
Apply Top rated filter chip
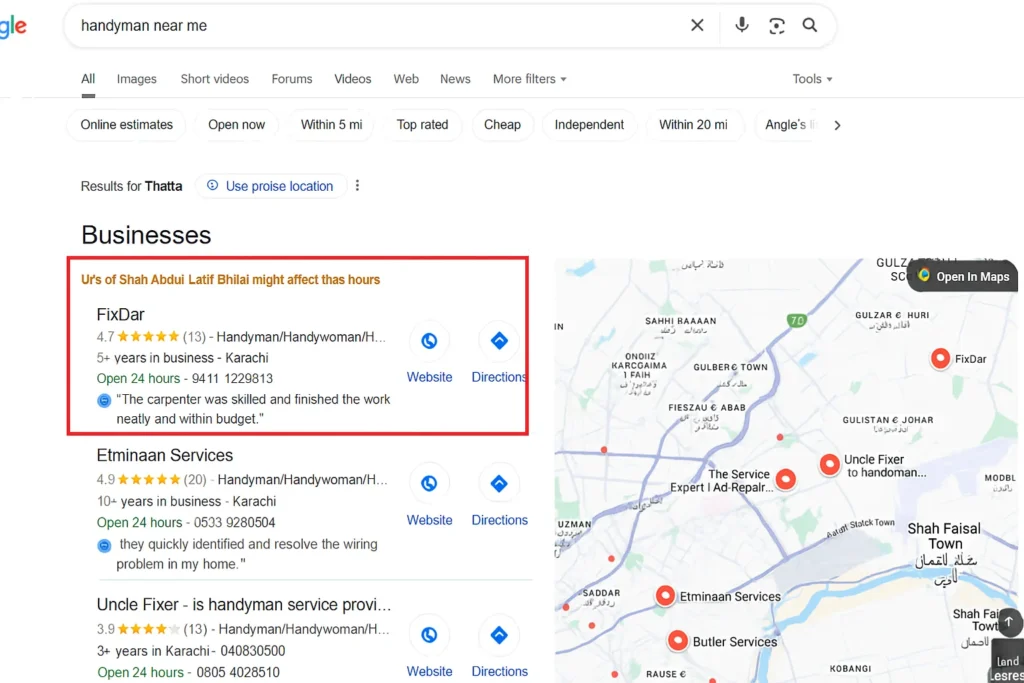coord(423,125)
